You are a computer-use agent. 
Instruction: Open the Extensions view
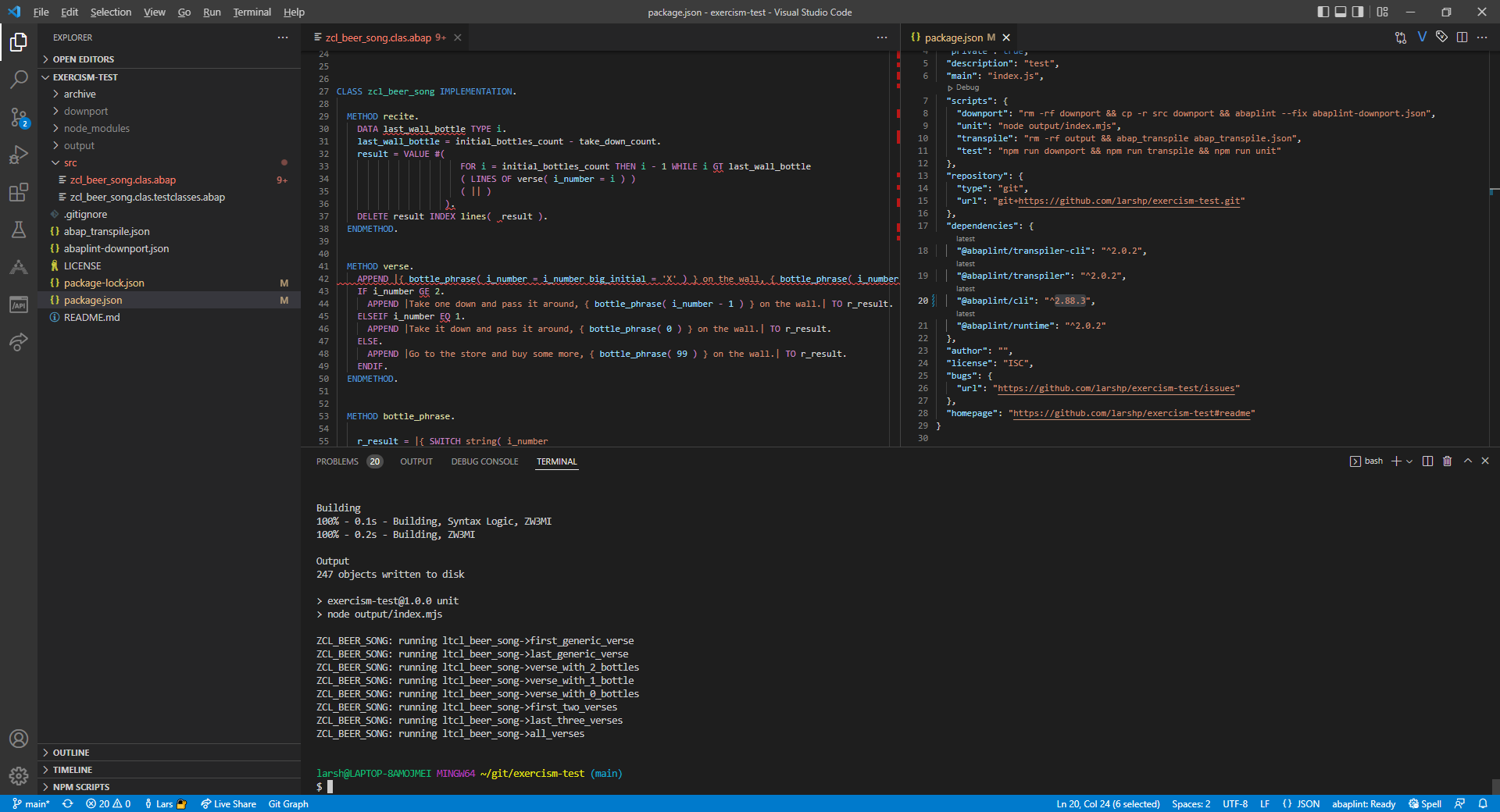(x=19, y=193)
